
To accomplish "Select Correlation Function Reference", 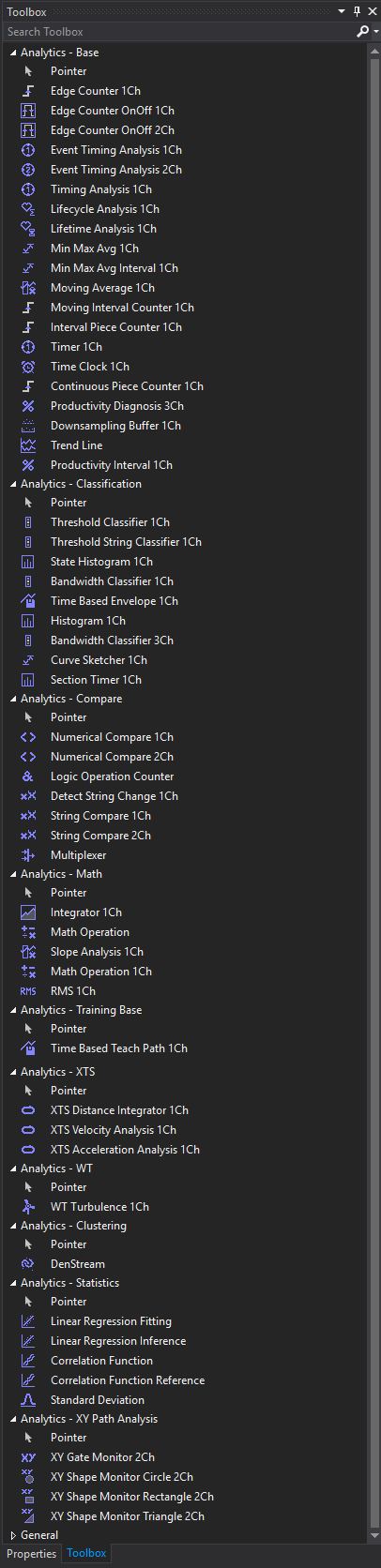I will click(x=128, y=1380).
